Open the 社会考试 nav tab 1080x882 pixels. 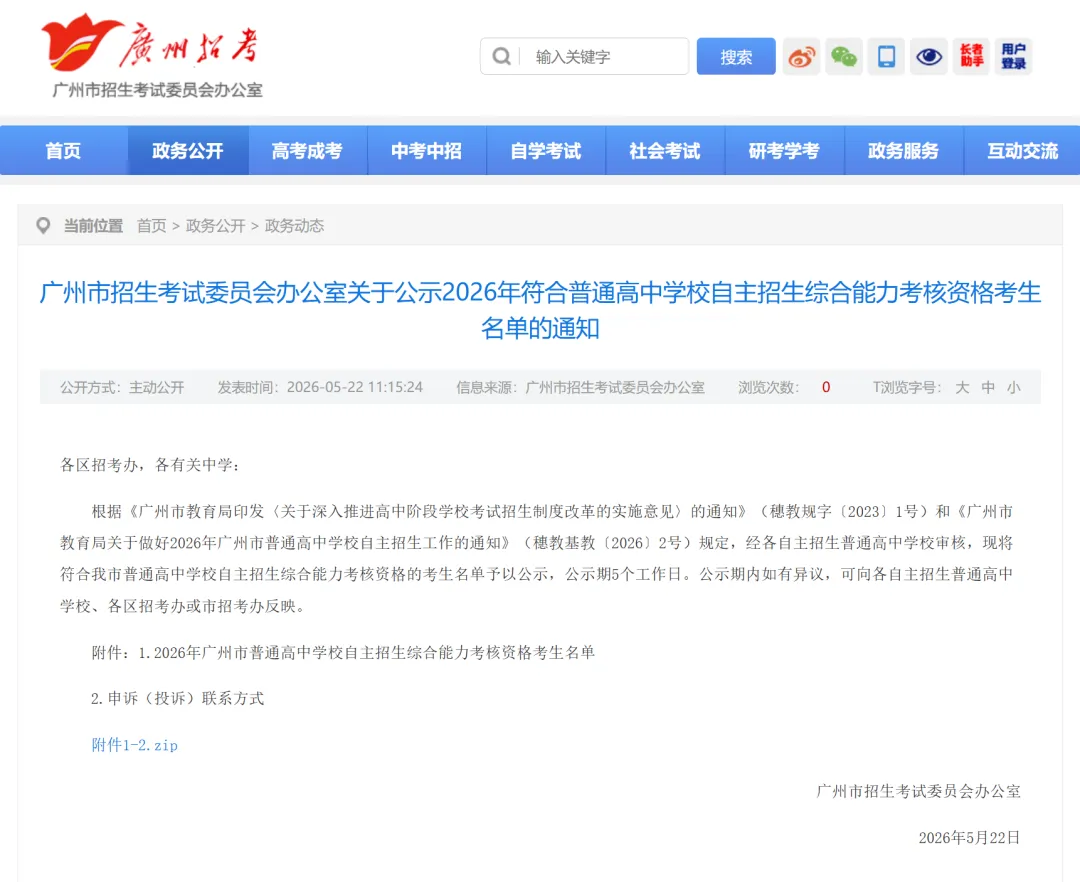pyautogui.click(x=665, y=151)
